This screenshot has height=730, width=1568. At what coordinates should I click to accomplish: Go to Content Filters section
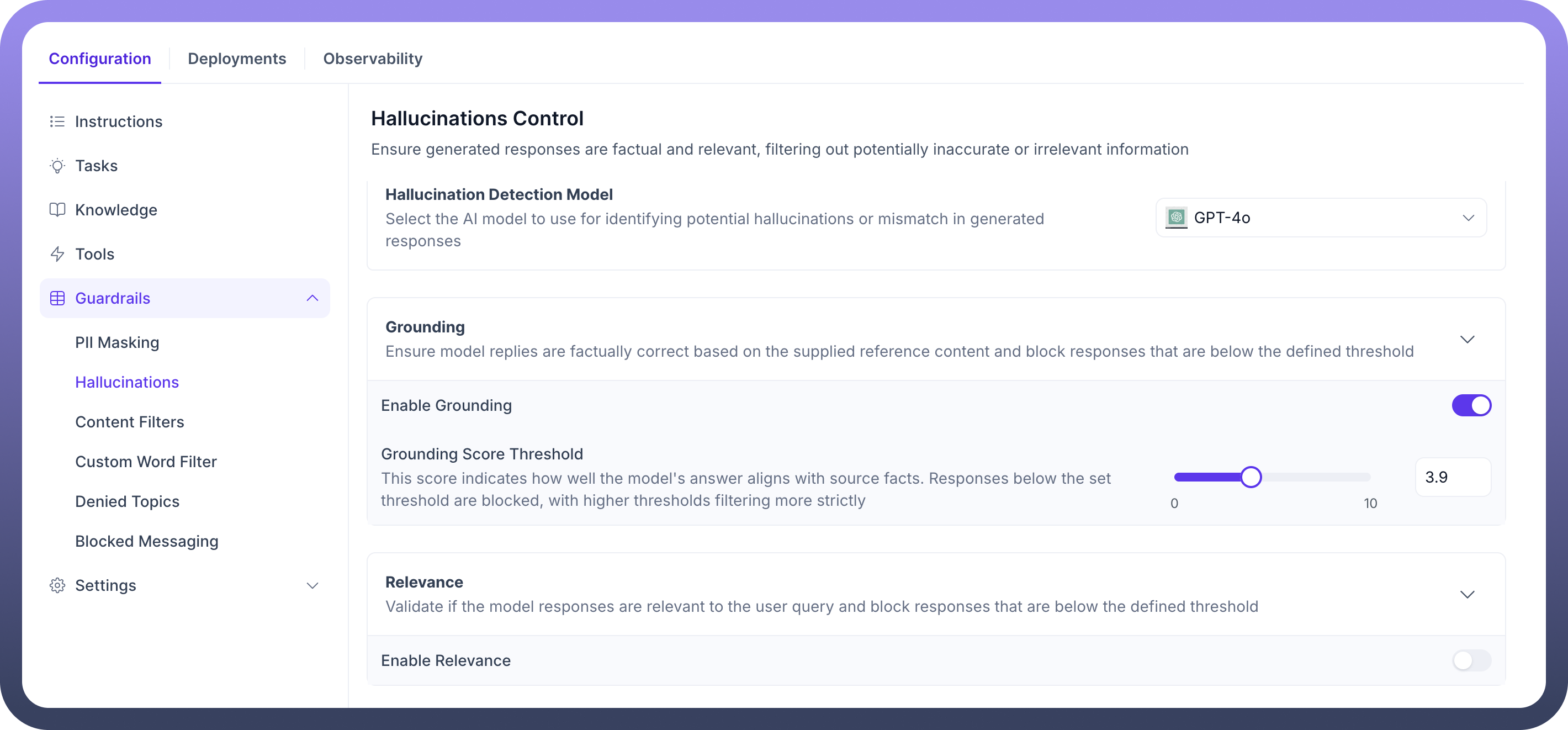click(x=130, y=421)
